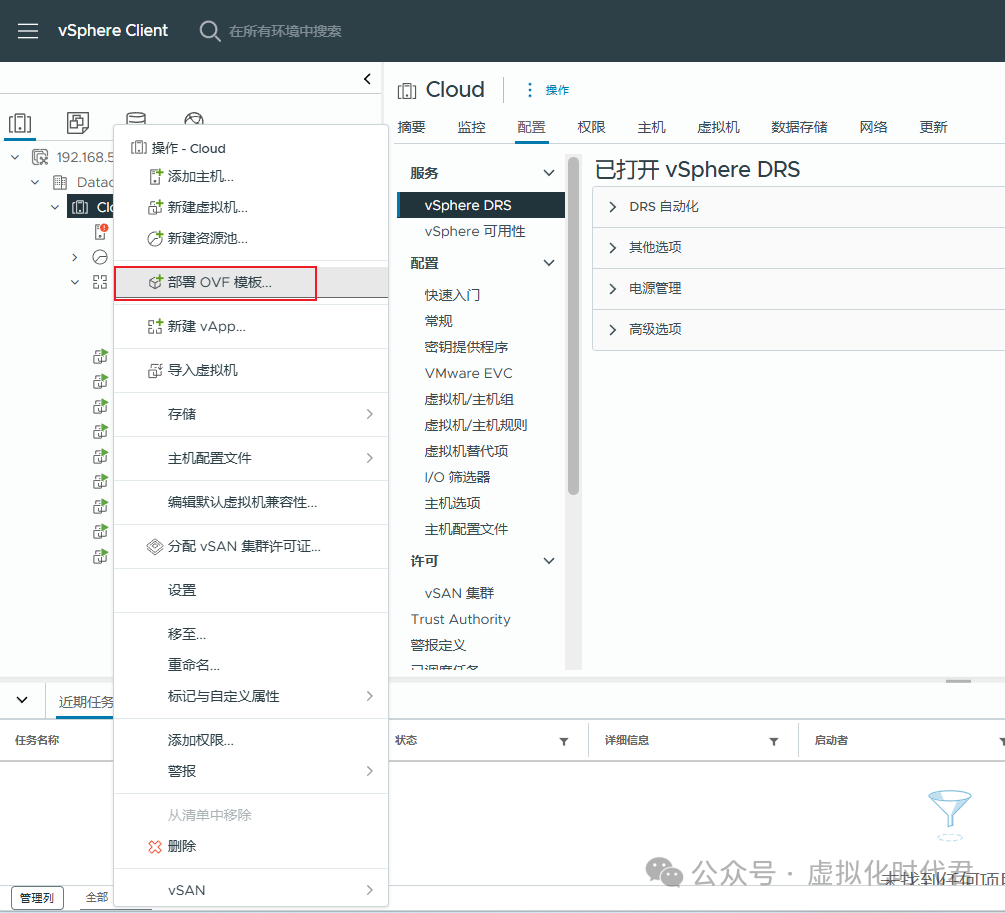The image size is (1005, 913).
Task: Choose New vApp (新建 vApp) entry
Action: (x=251, y=326)
